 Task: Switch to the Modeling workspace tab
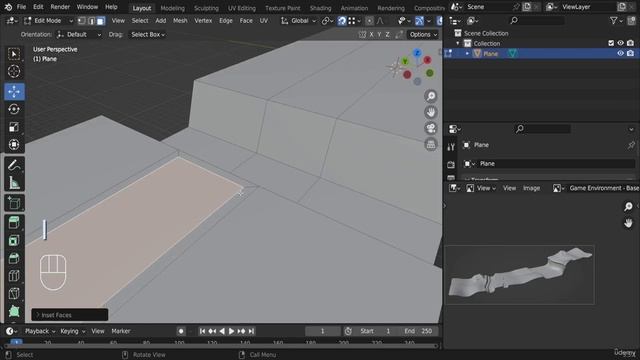172,8
